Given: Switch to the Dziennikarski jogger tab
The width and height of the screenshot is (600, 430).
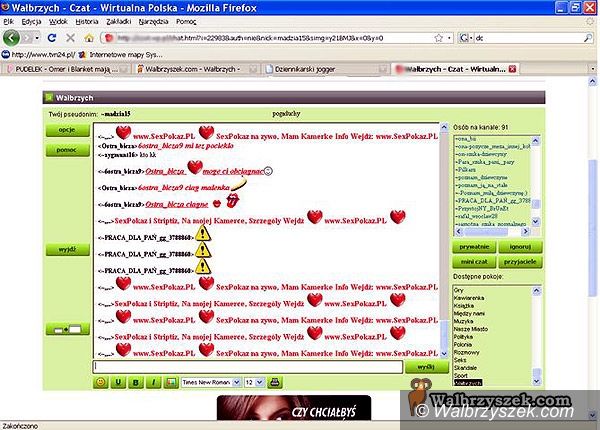Looking at the screenshot, I should pos(318,68).
